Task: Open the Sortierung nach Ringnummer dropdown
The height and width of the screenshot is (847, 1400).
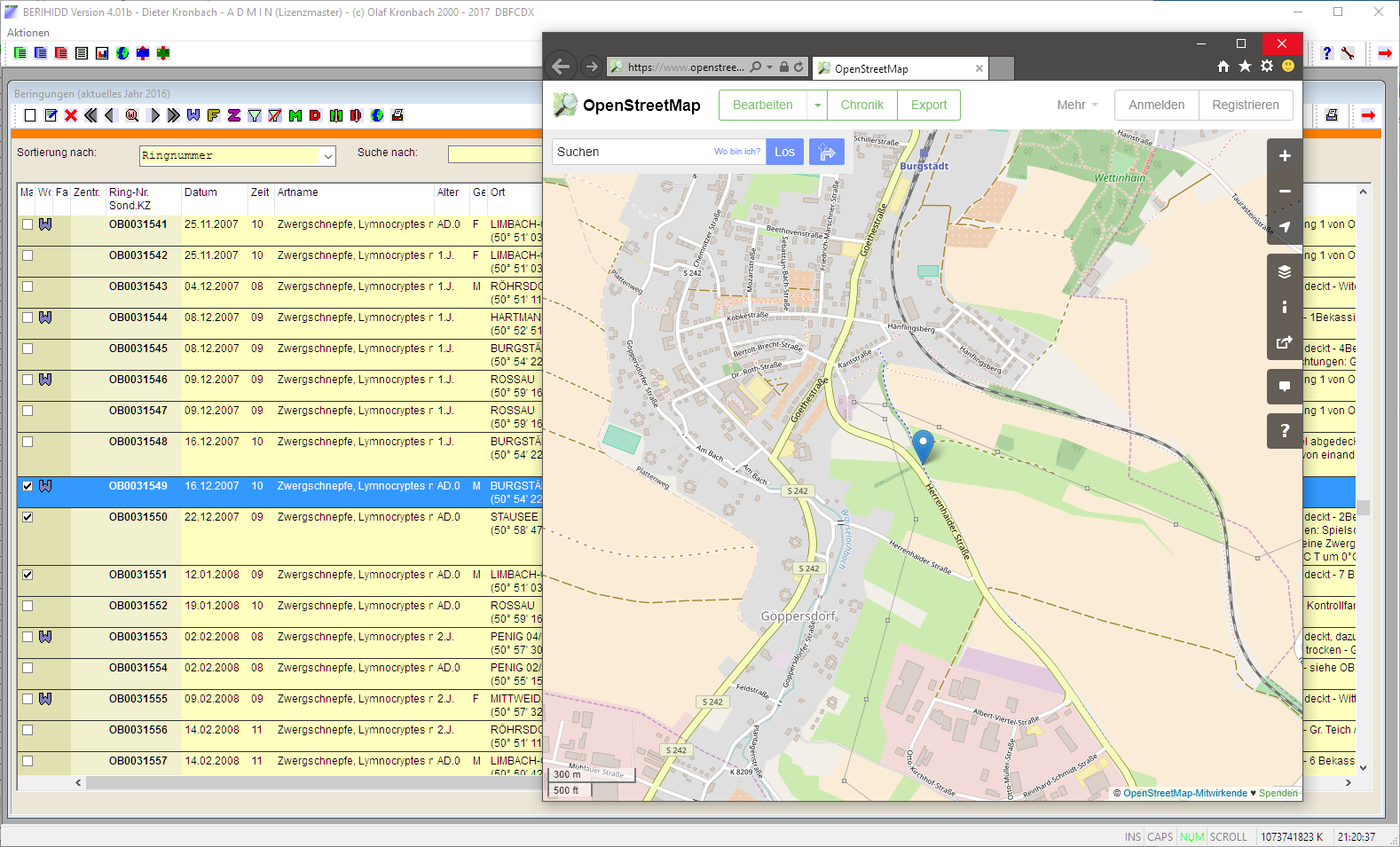Action: pyautogui.click(x=327, y=156)
